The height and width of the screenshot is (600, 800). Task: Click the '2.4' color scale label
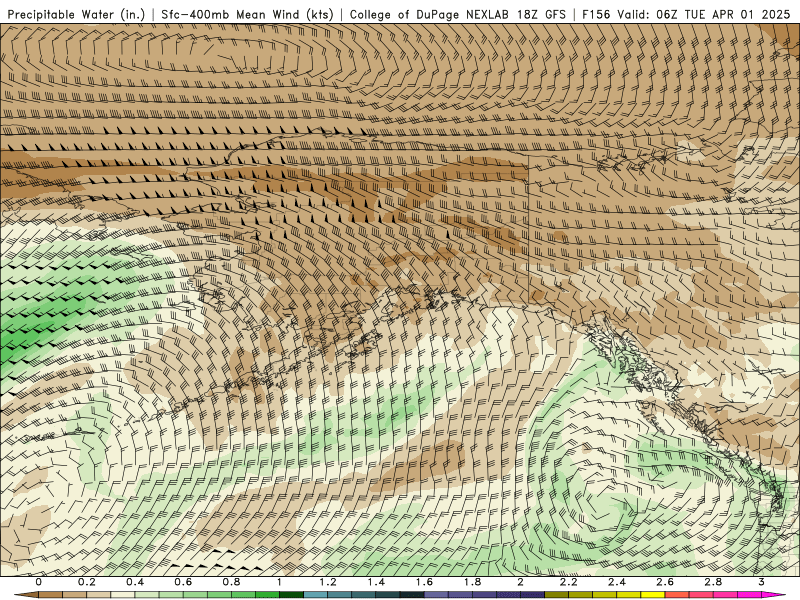(x=617, y=582)
